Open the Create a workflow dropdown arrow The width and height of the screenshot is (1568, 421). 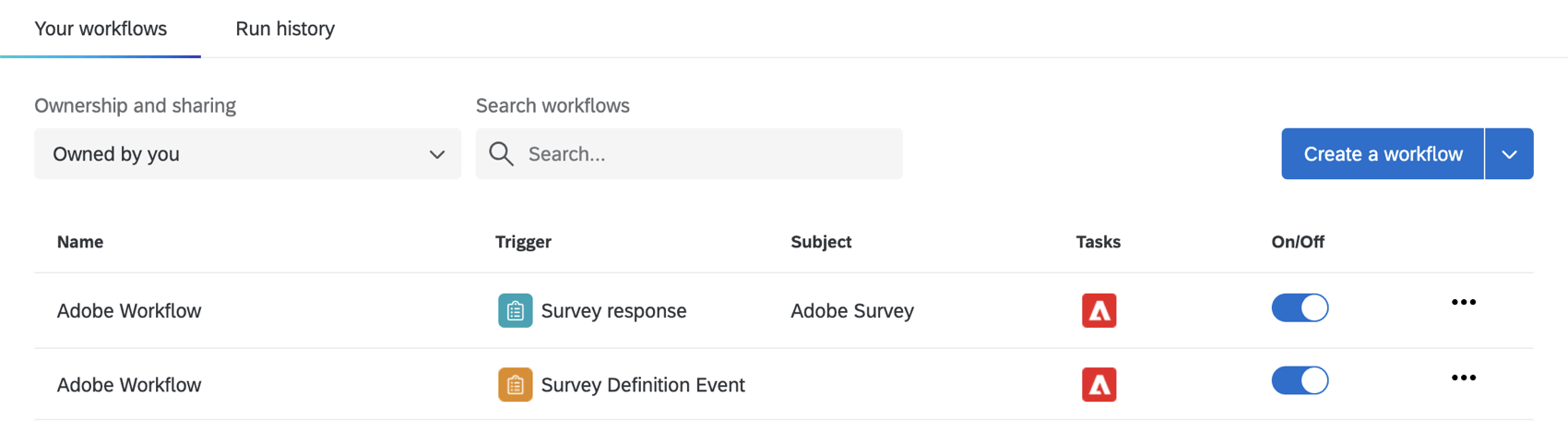1509,154
